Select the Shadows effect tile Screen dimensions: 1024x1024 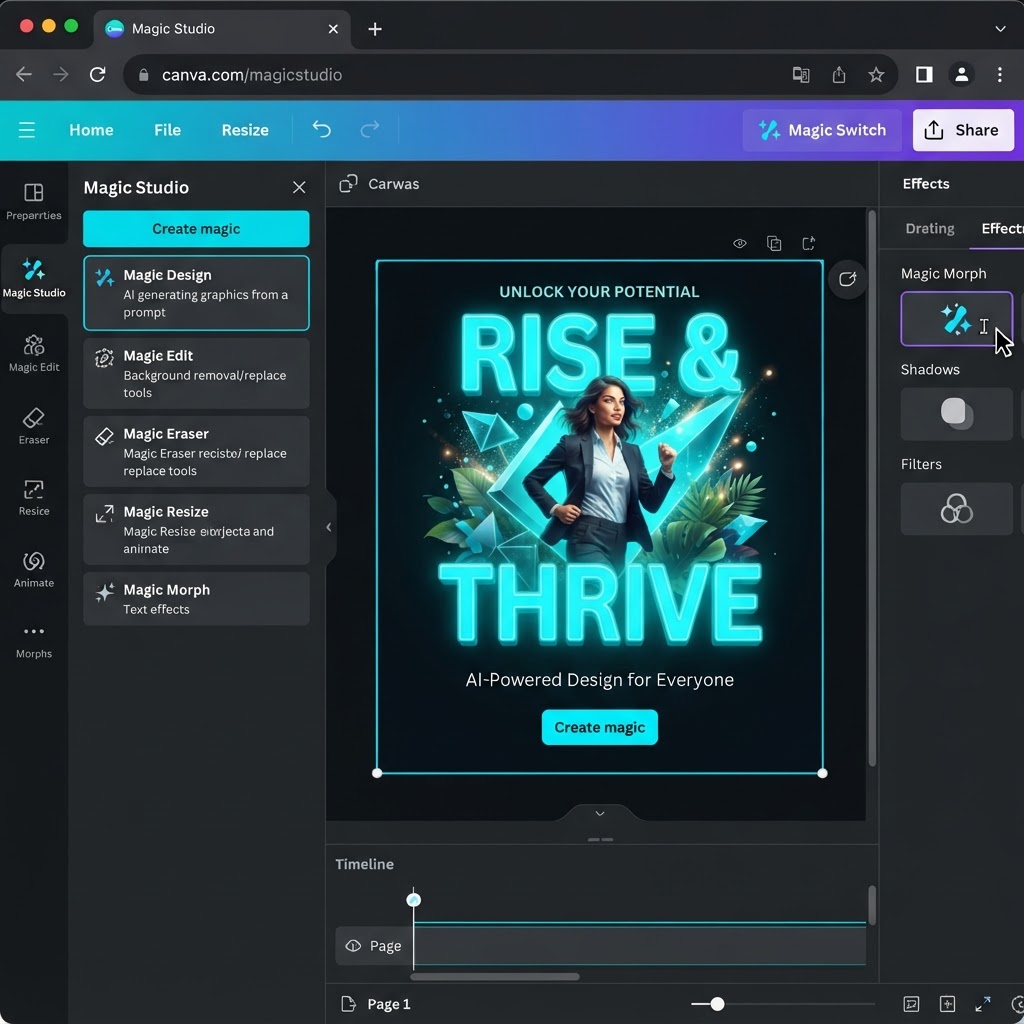coord(956,414)
